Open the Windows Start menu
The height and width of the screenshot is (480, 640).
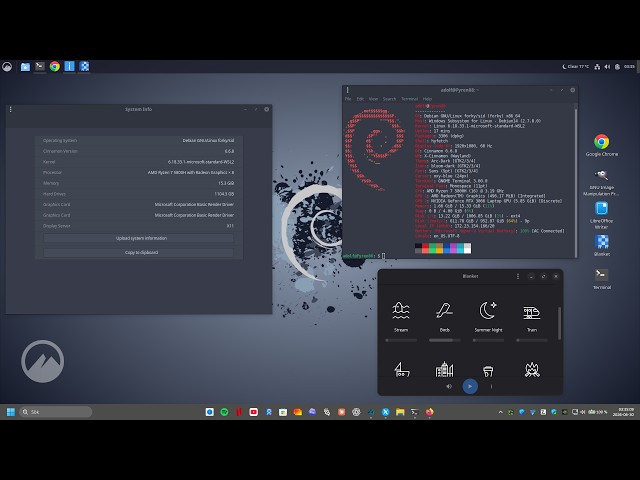11,412
